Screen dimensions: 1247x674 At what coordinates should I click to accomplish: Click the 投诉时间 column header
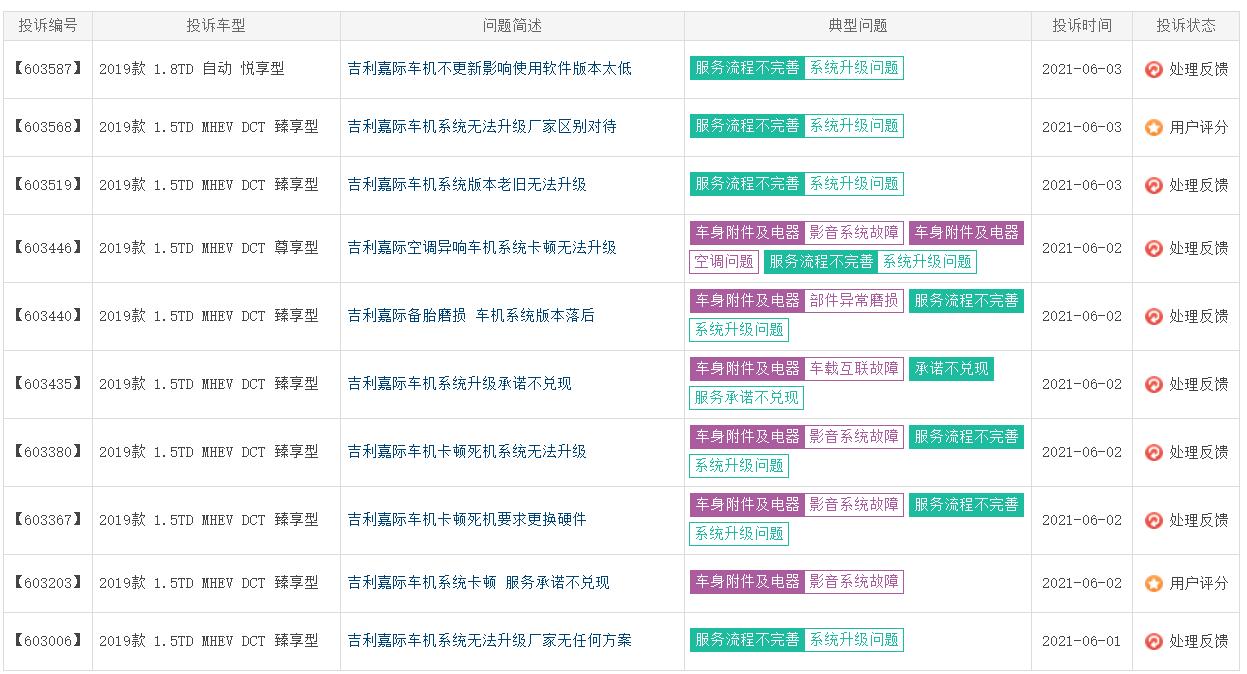pos(1081,26)
